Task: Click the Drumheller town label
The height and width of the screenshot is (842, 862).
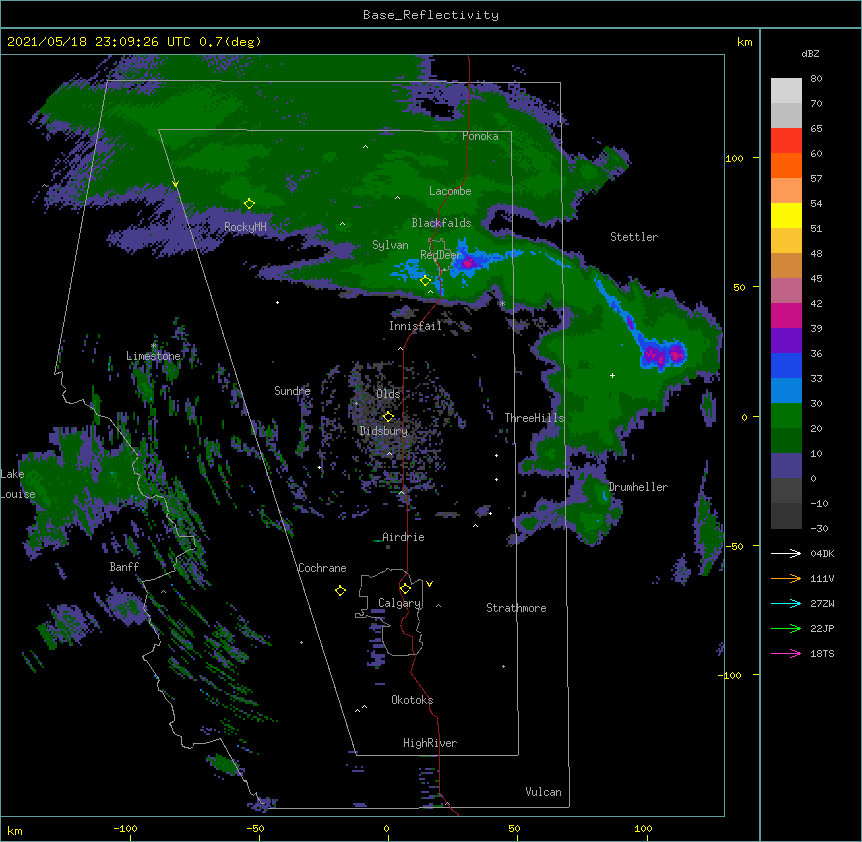Action: (638, 487)
